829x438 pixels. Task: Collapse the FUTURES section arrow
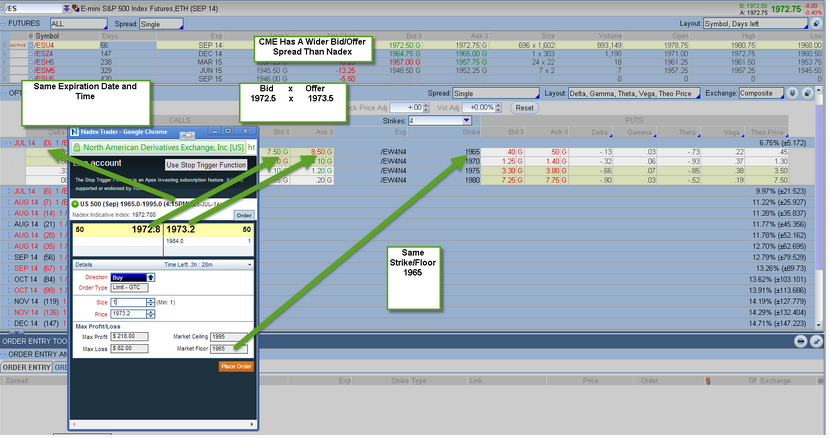[x=4, y=24]
